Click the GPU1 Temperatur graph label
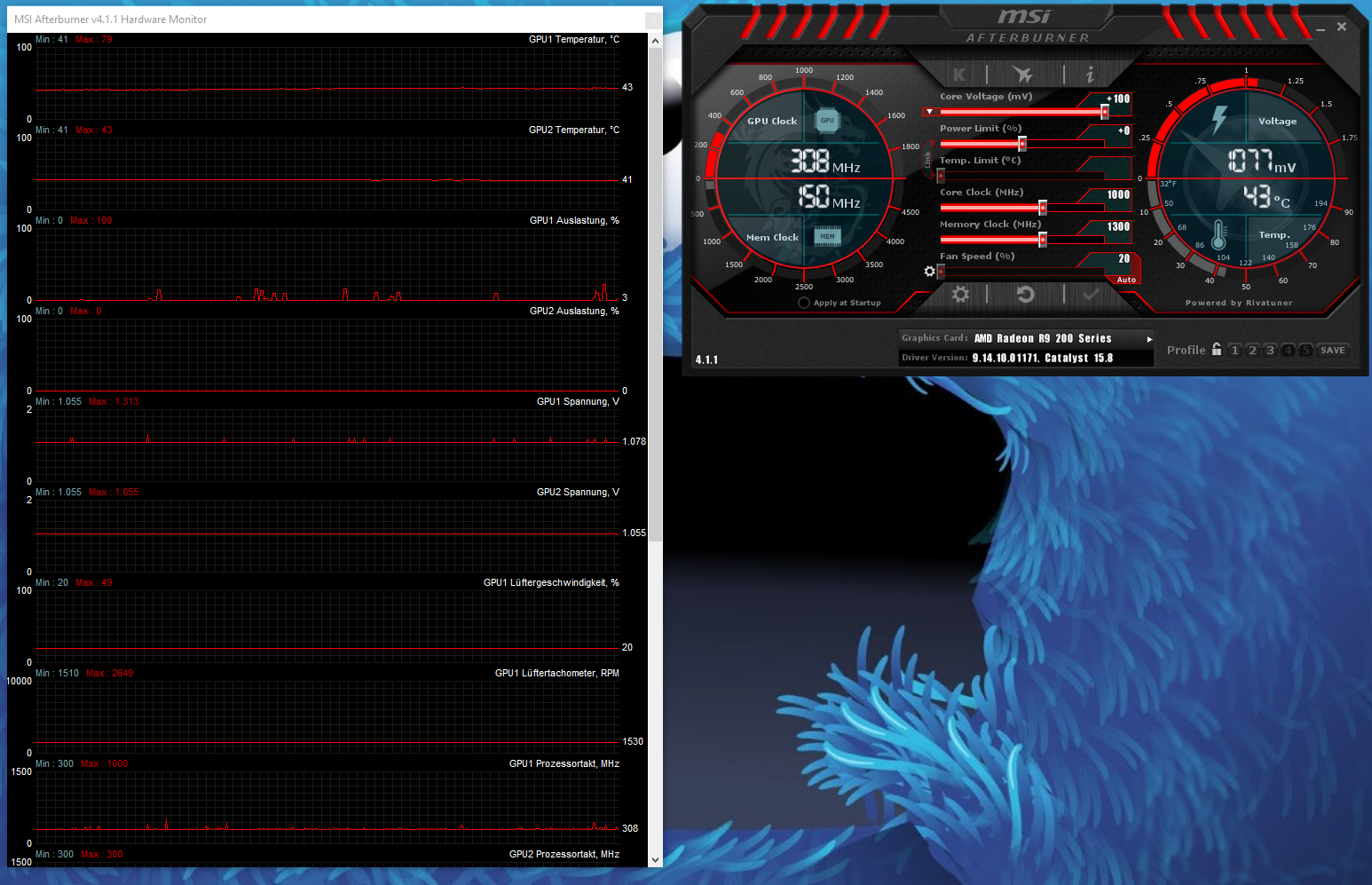Image resolution: width=1372 pixels, height=885 pixels. [573, 39]
